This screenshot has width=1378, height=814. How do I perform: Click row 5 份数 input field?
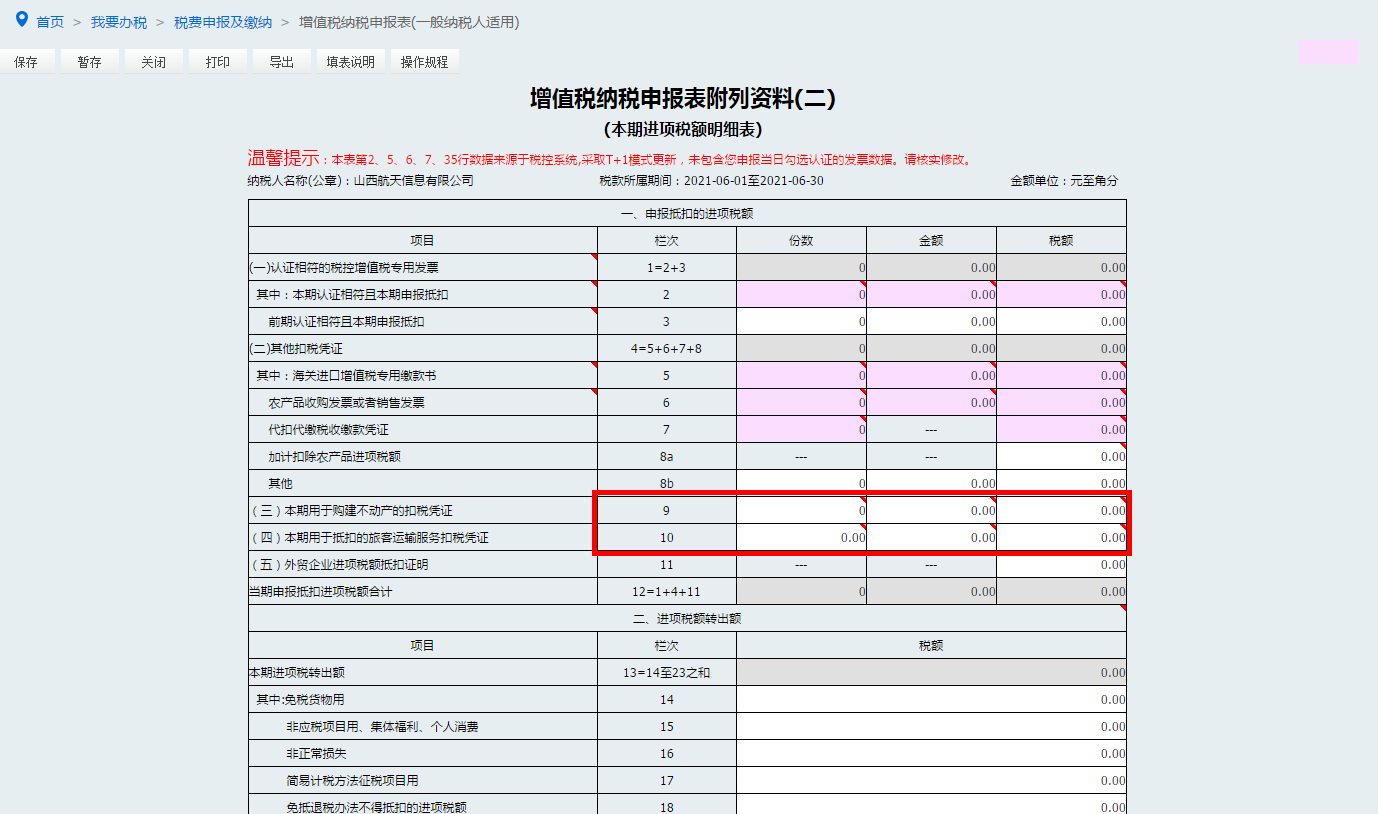801,376
